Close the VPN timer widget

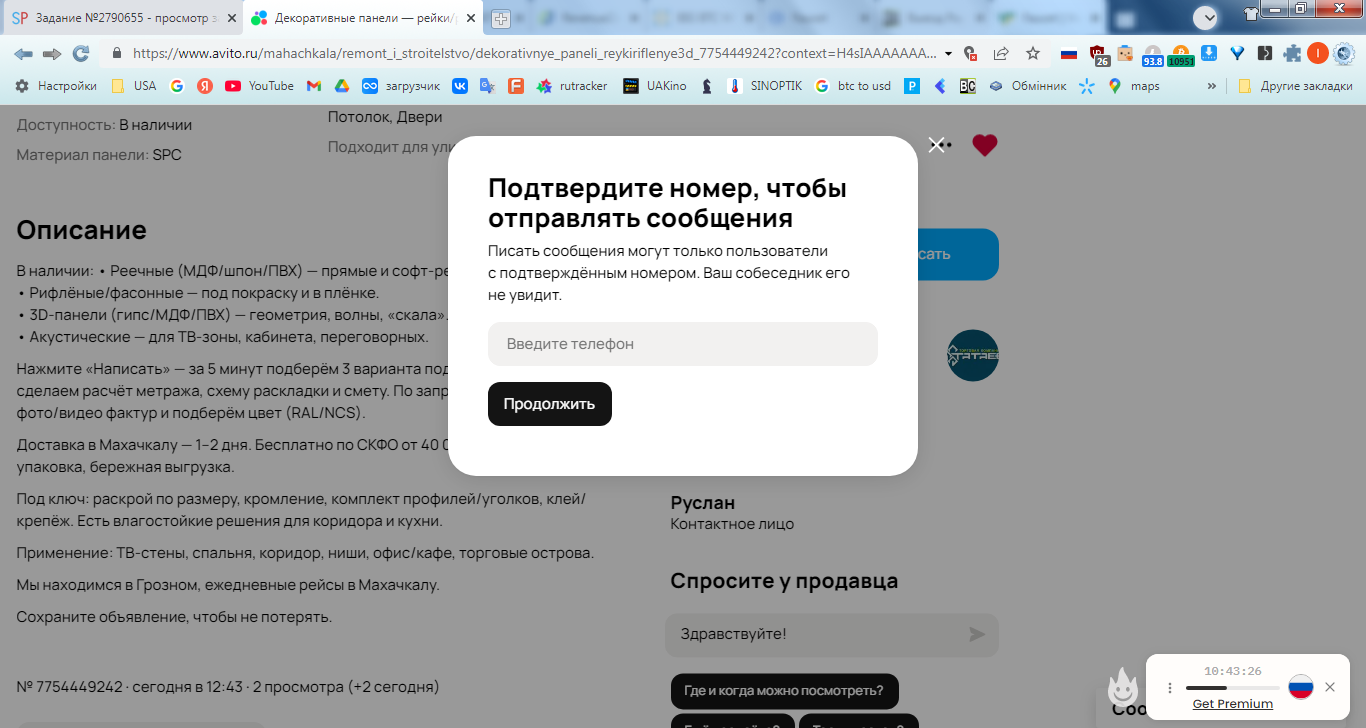[1330, 687]
